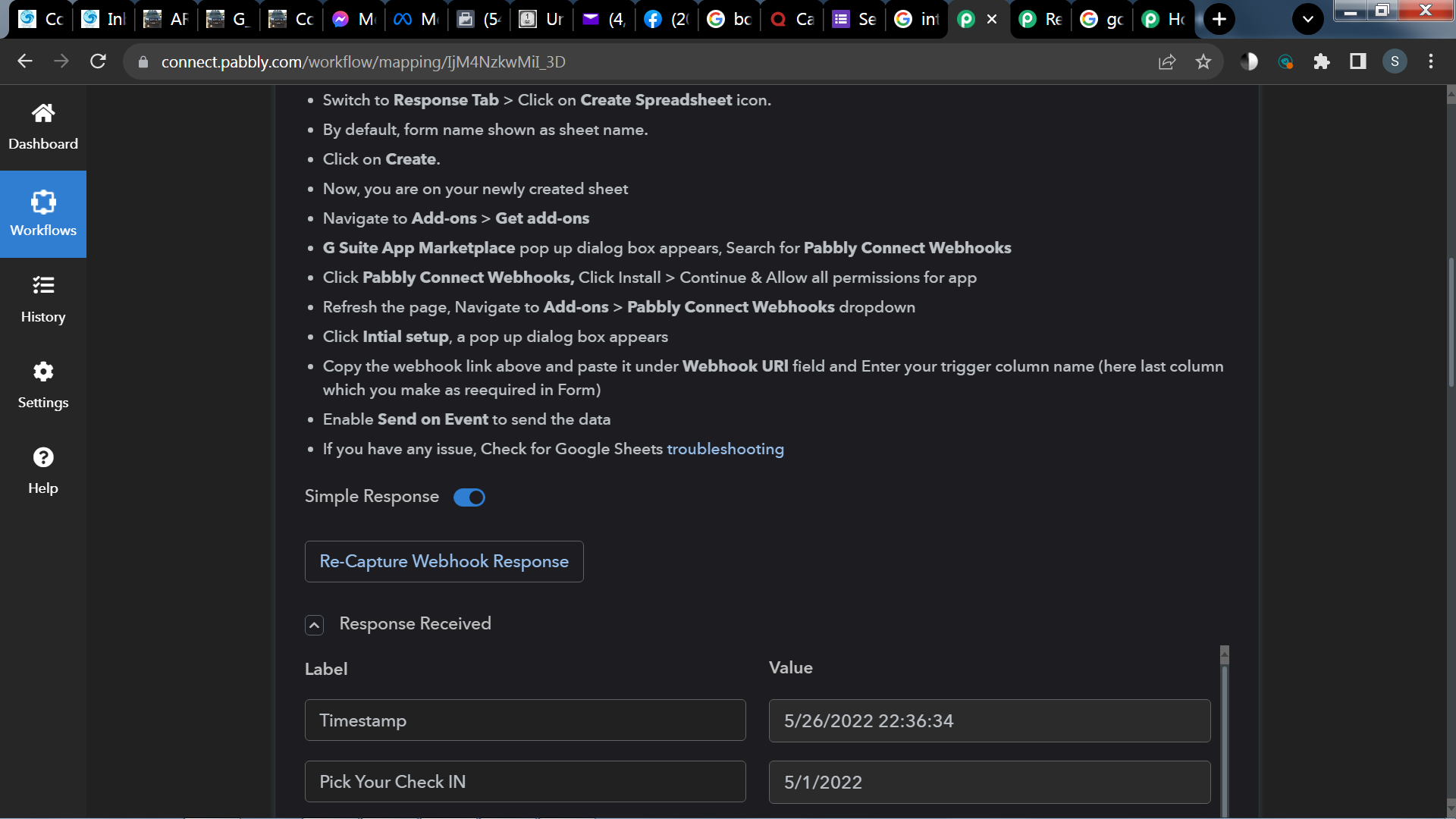Screen dimensions: 1456x819
Task: Click the 'Label' column header
Action: (x=326, y=669)
